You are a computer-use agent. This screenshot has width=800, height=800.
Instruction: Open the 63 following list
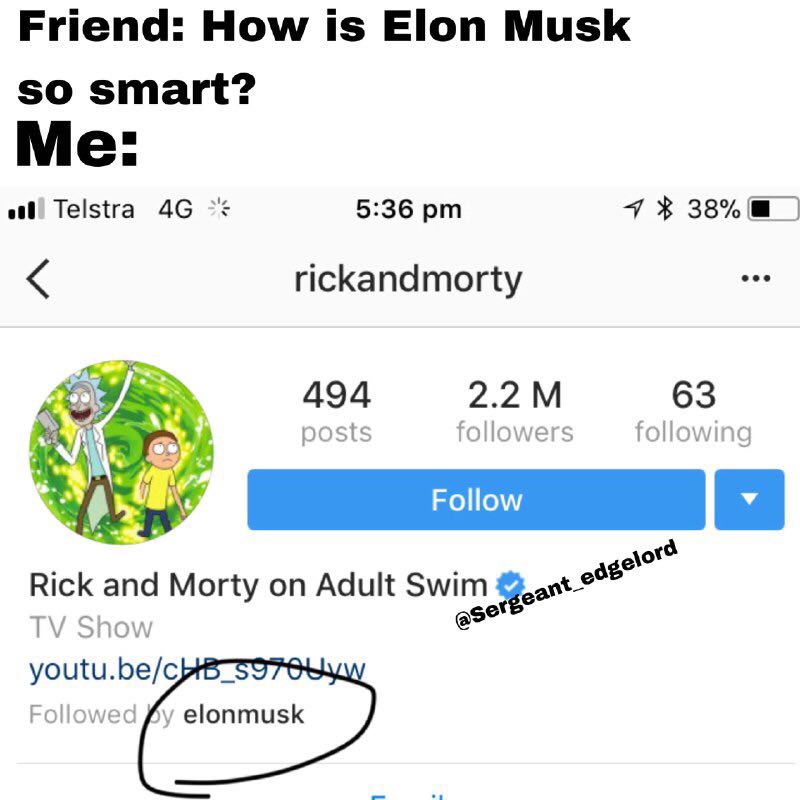coord(693,412)
